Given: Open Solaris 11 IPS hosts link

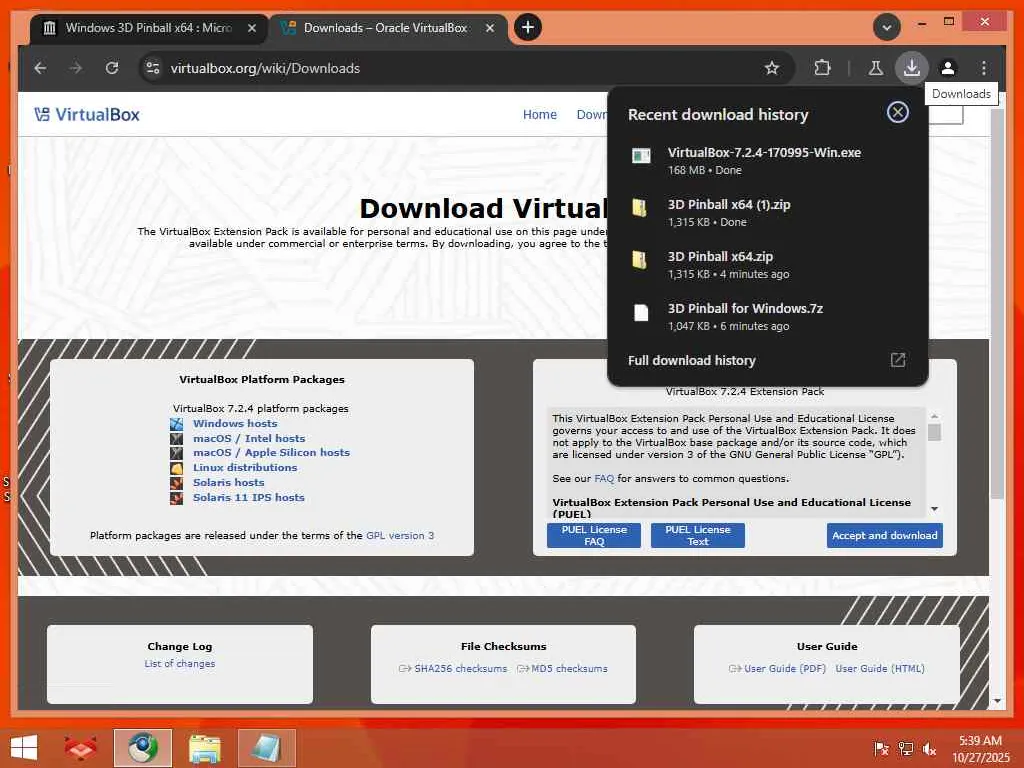Looking at the screenshot, I should [x=249, y=498].
